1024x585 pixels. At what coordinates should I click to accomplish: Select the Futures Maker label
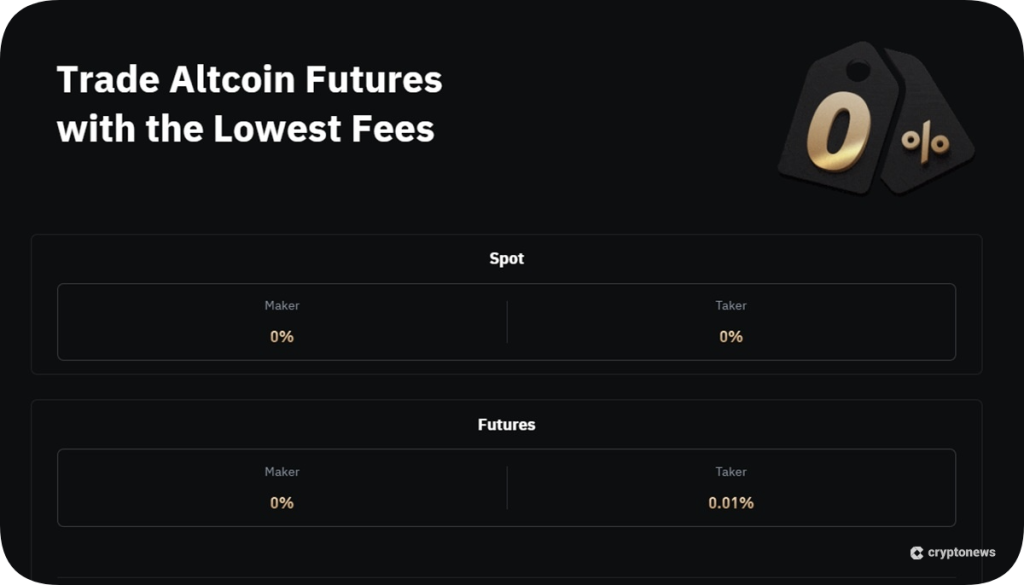coord(282,471)
